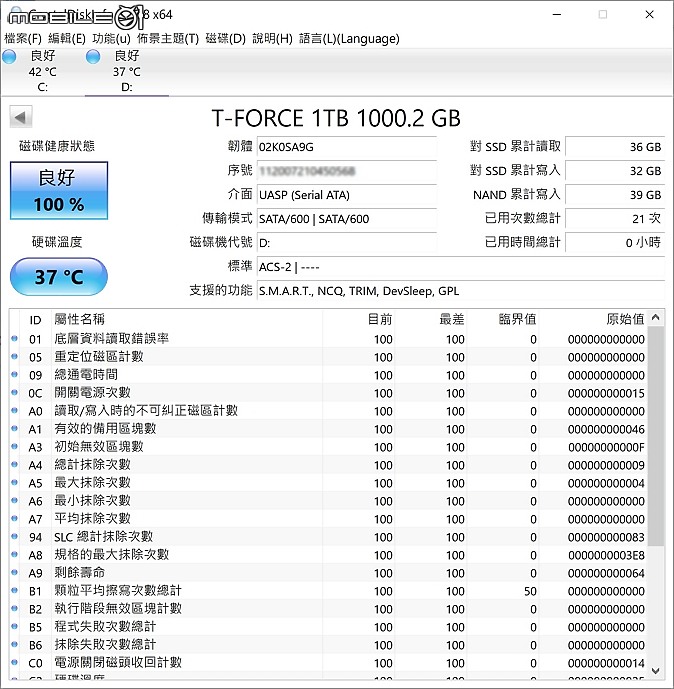674x689 pixels.
Task: Click the 臨界值 column header
Action: [x=503, y=319]
